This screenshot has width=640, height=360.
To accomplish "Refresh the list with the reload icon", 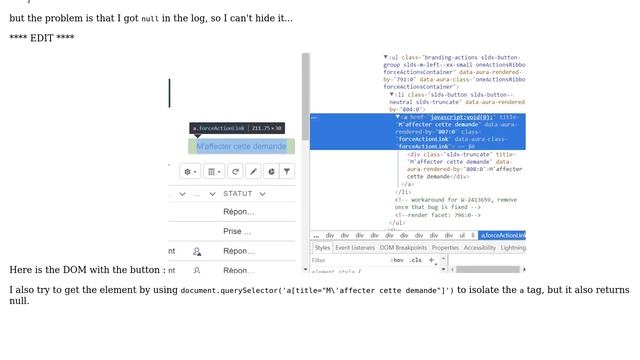I will tap(235, 172).
